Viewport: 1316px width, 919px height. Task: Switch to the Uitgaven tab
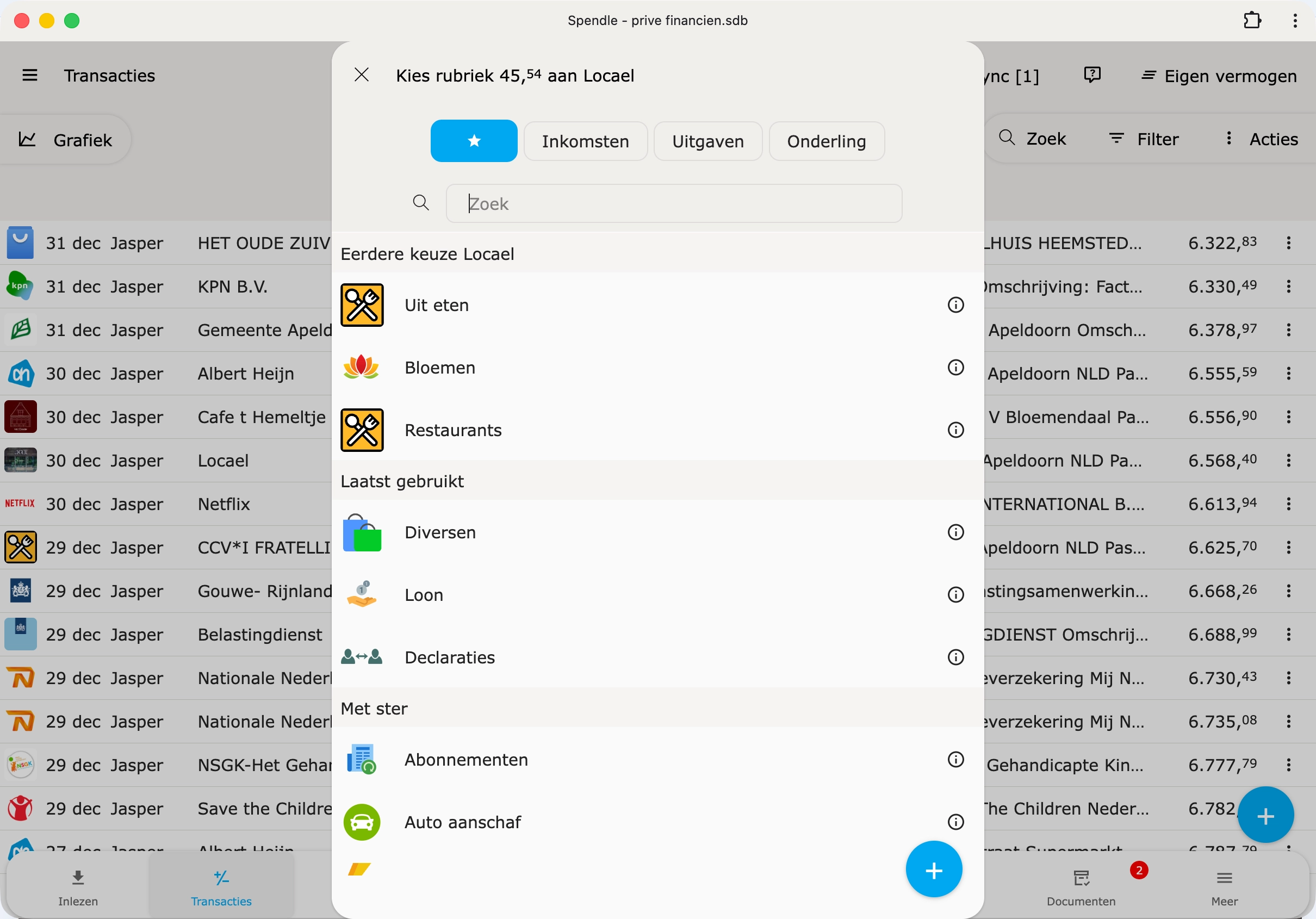point(707,141)
